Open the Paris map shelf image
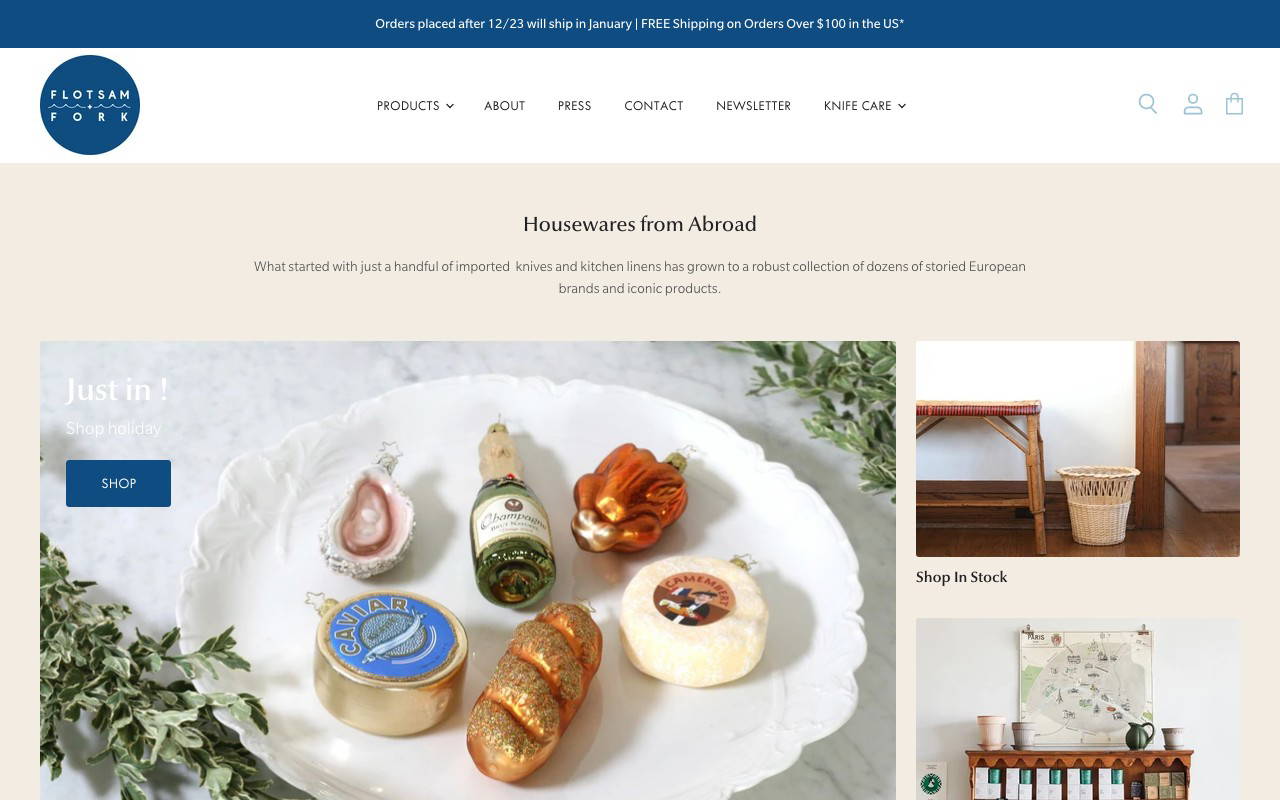 (x=1078, y=709)
